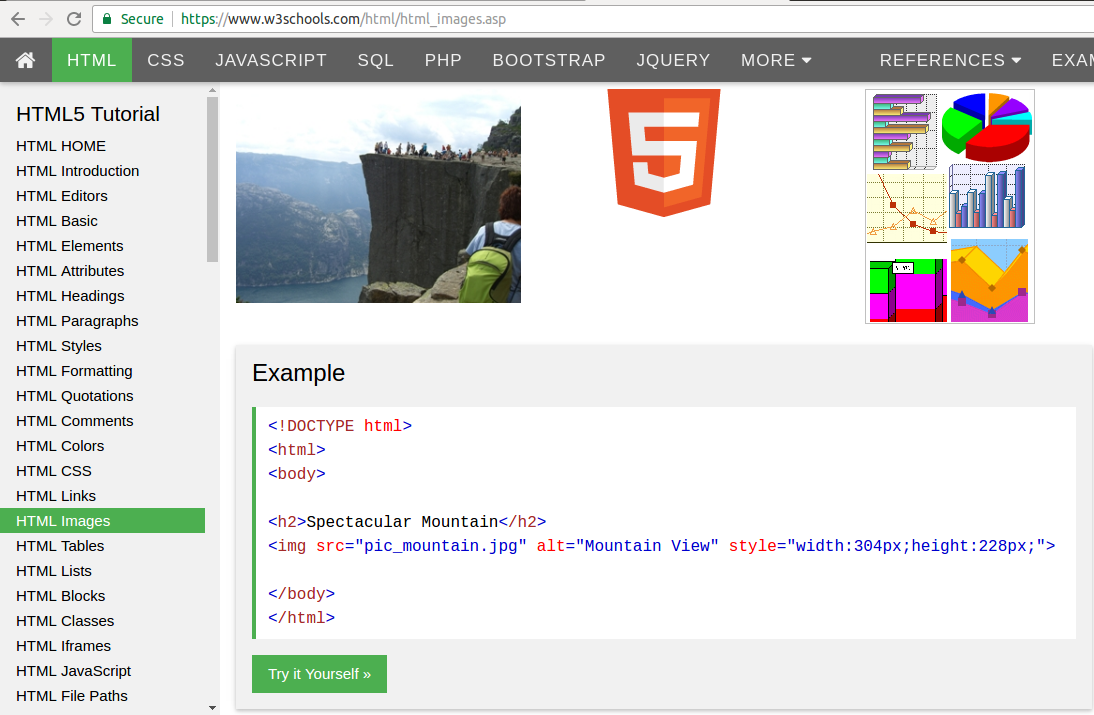Select the HTML tab in top navigation

point(92,60)
